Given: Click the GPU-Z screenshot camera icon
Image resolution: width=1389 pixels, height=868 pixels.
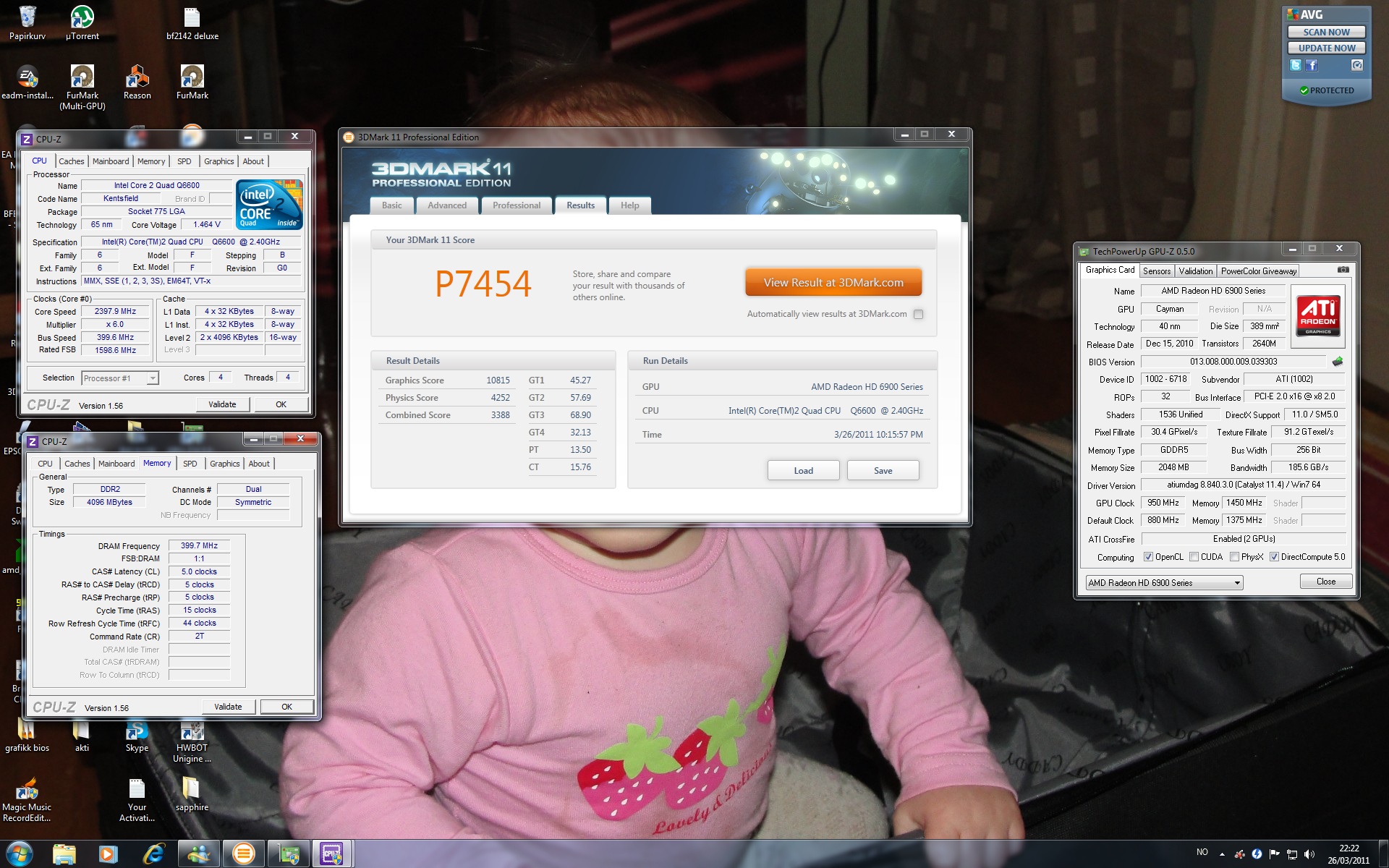Looking at the screenshot, I should coord(1343,270).
